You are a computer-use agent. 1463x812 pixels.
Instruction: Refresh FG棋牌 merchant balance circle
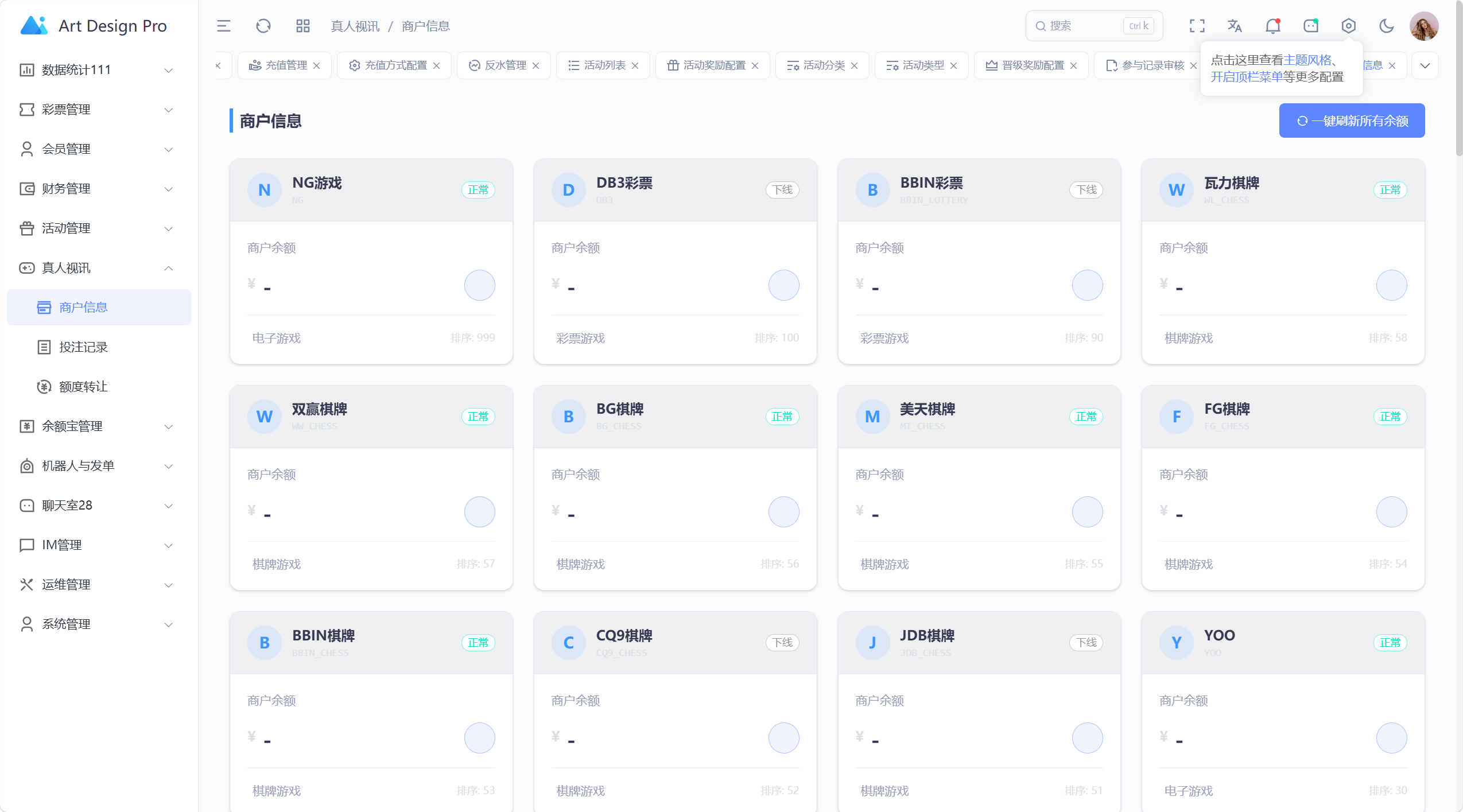click(x=1391, y=512)
